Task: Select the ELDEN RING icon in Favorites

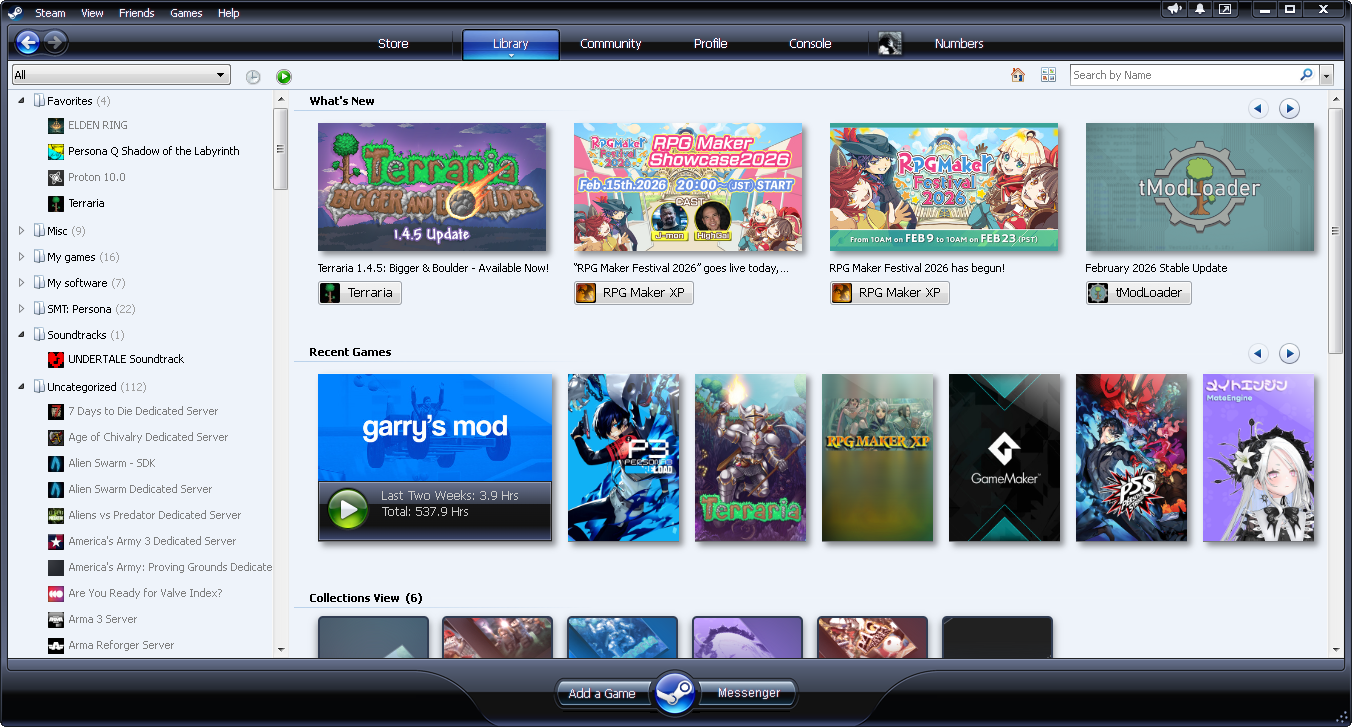Action: [56, 126]
